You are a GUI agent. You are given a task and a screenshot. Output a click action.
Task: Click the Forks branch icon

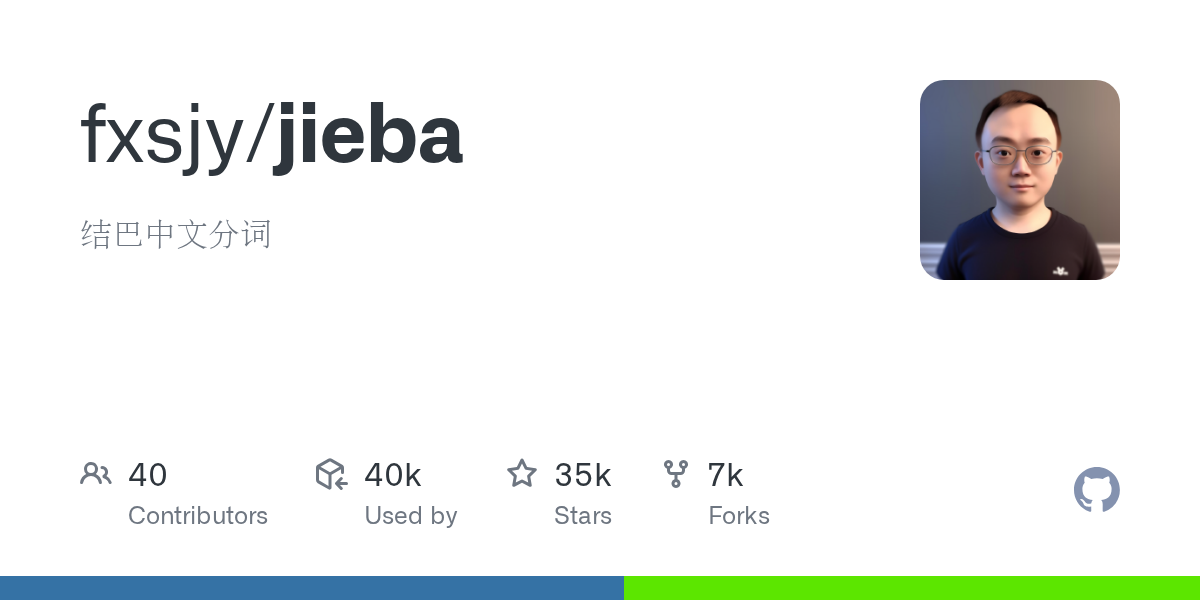pos(676,474)
